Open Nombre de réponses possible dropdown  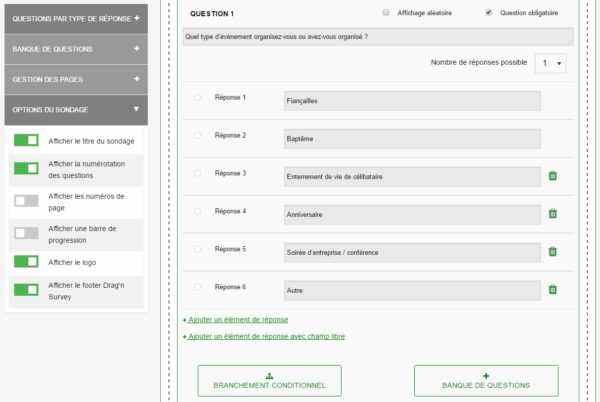tap(550, 63)
